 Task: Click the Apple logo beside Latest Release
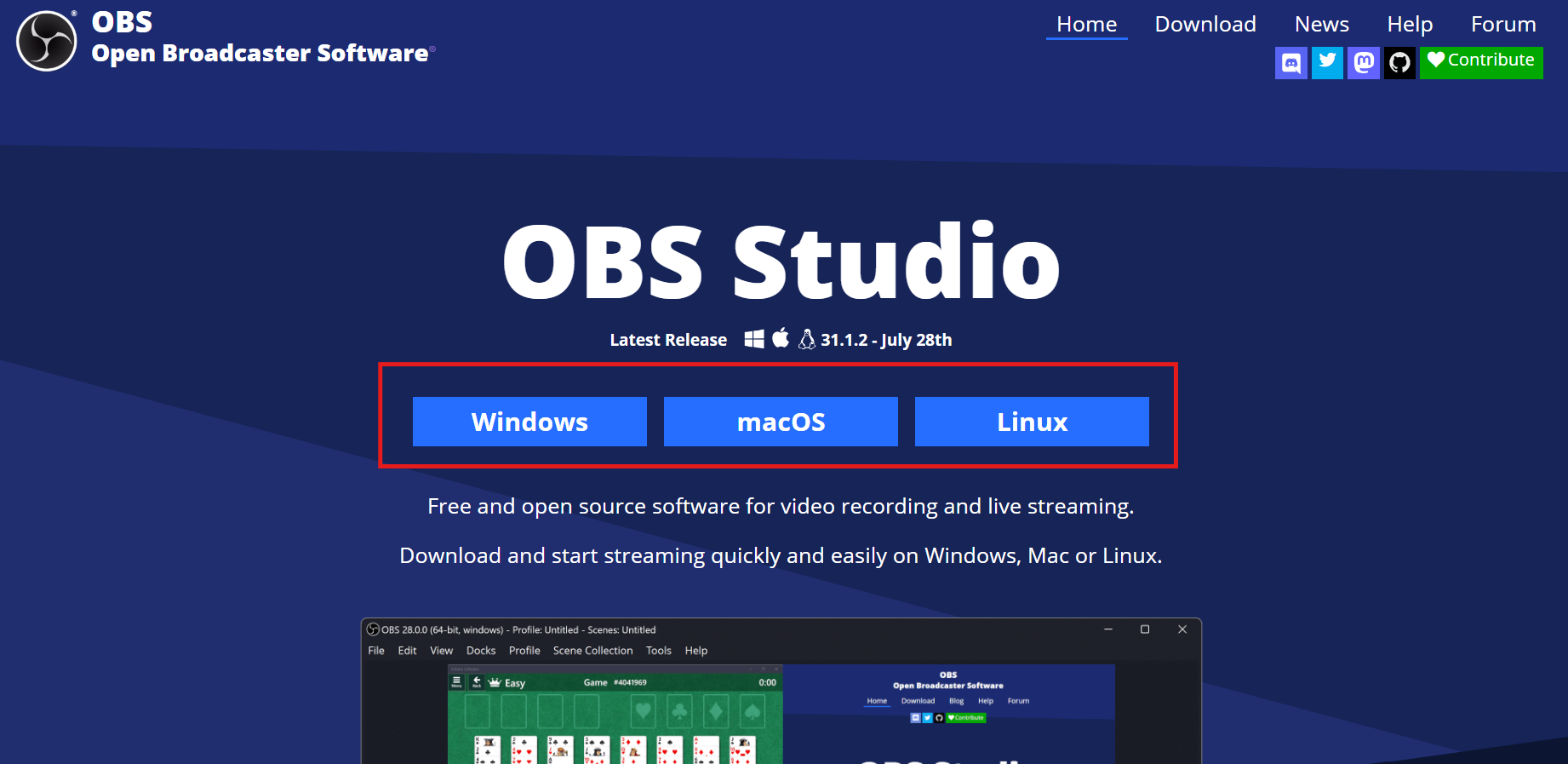tap(781, 338)
